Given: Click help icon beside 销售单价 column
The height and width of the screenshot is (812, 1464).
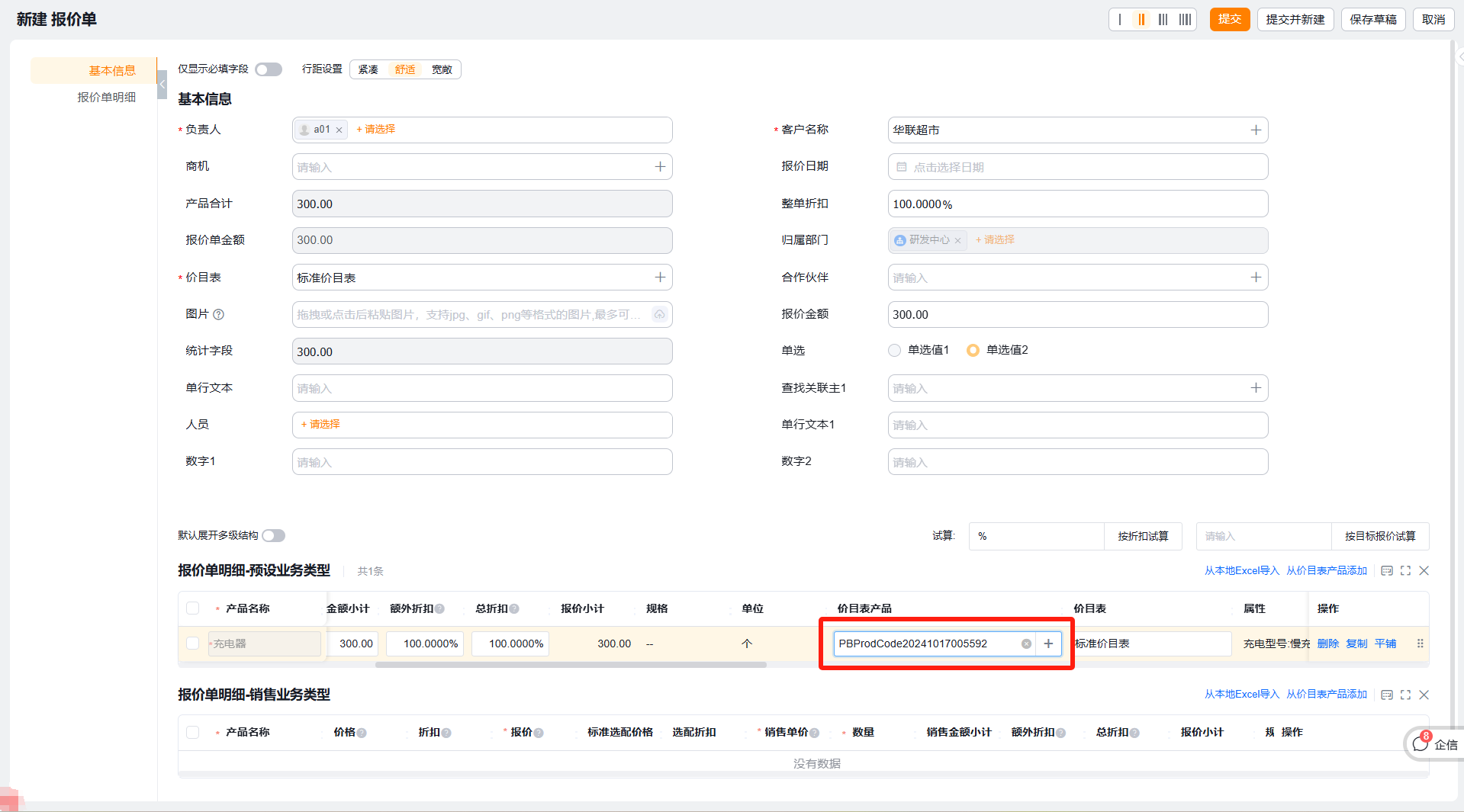Looking at the screenshot, I should [x=814, y=733].
